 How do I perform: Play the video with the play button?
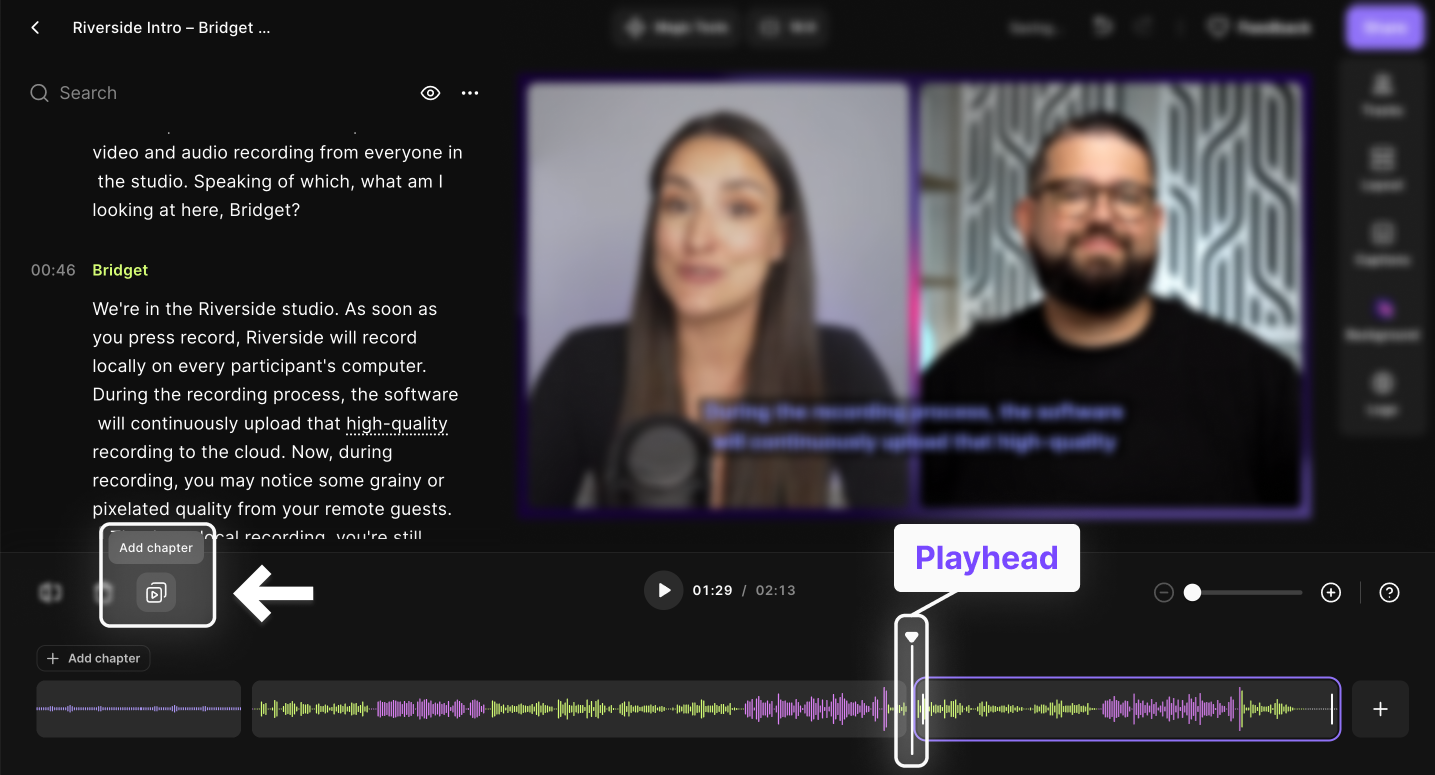tap(663, 590)
